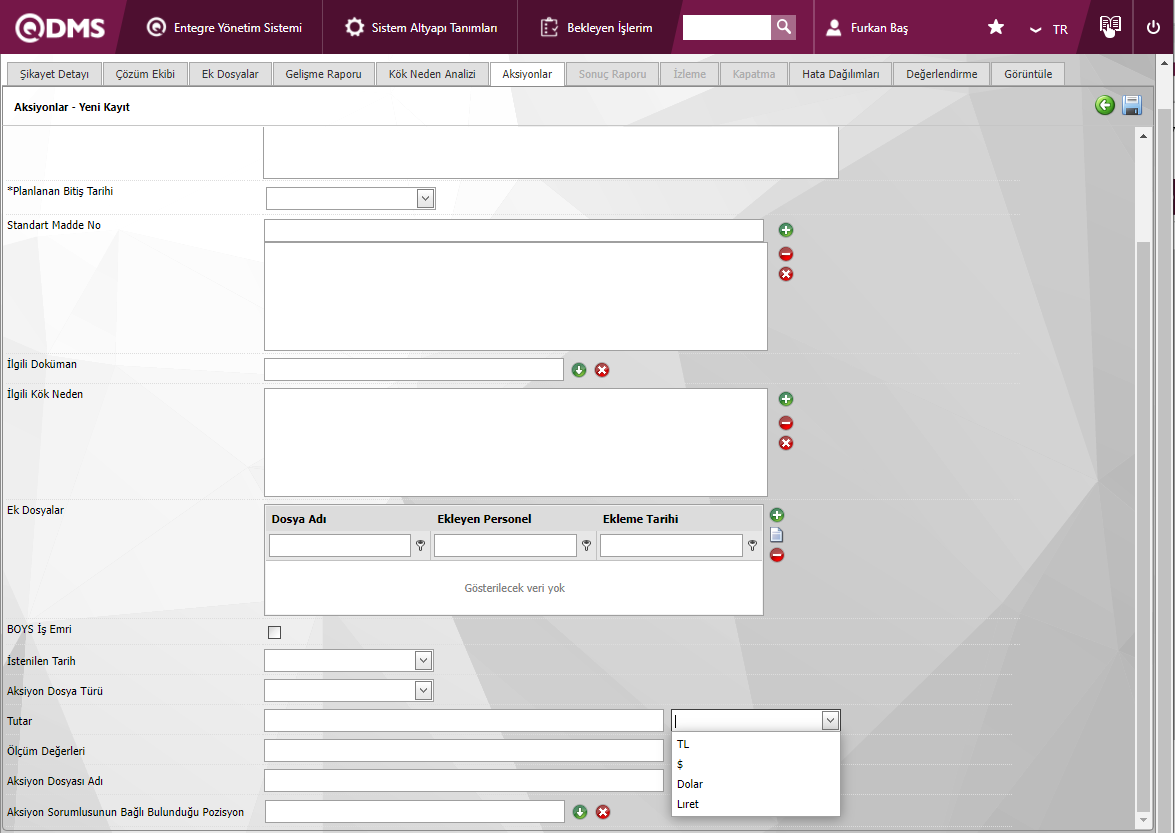
Task: Switch to Değerlendirme tab
Action: point(942,74)
